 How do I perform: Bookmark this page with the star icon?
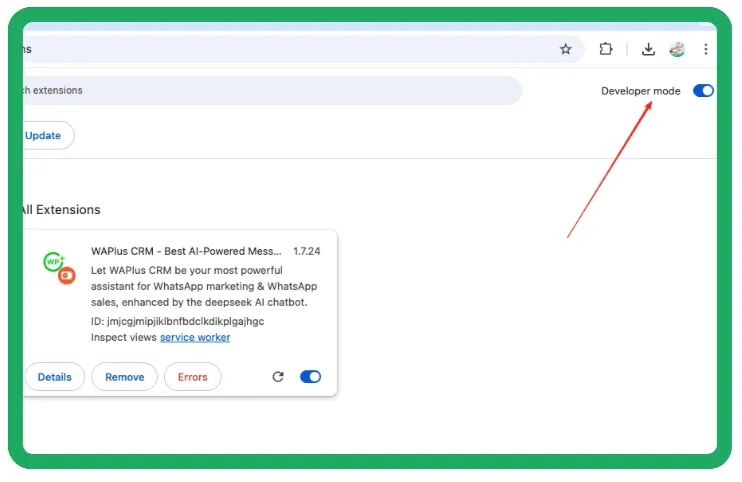566,49
